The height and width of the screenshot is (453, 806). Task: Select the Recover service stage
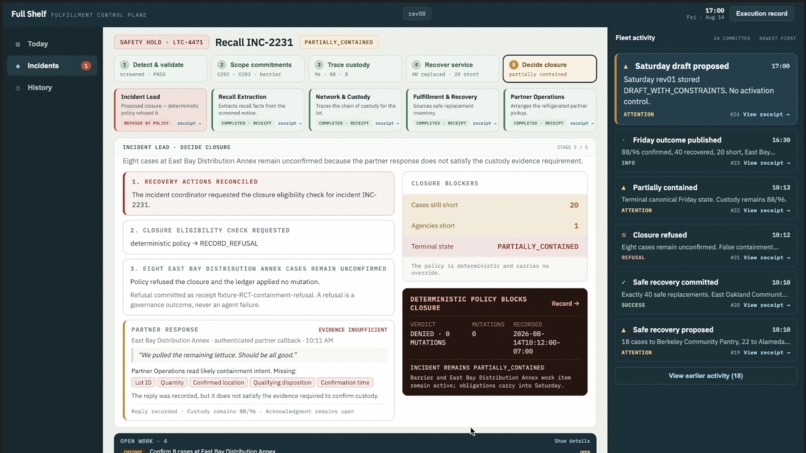pyautogui.click(x=452, y=69)
